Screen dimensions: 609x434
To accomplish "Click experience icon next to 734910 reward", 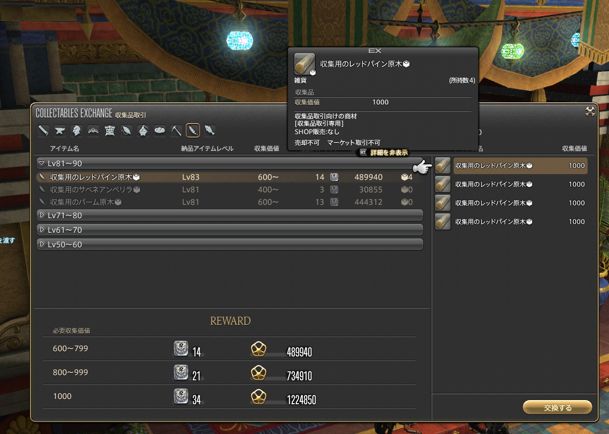I will coord(258,373).
